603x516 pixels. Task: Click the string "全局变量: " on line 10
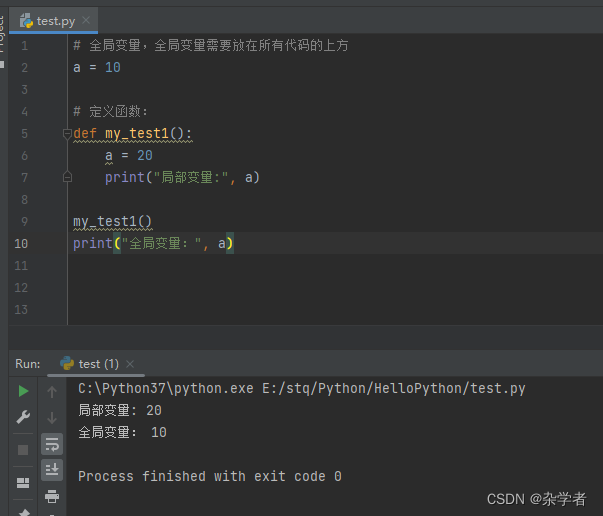pos(161,243)
